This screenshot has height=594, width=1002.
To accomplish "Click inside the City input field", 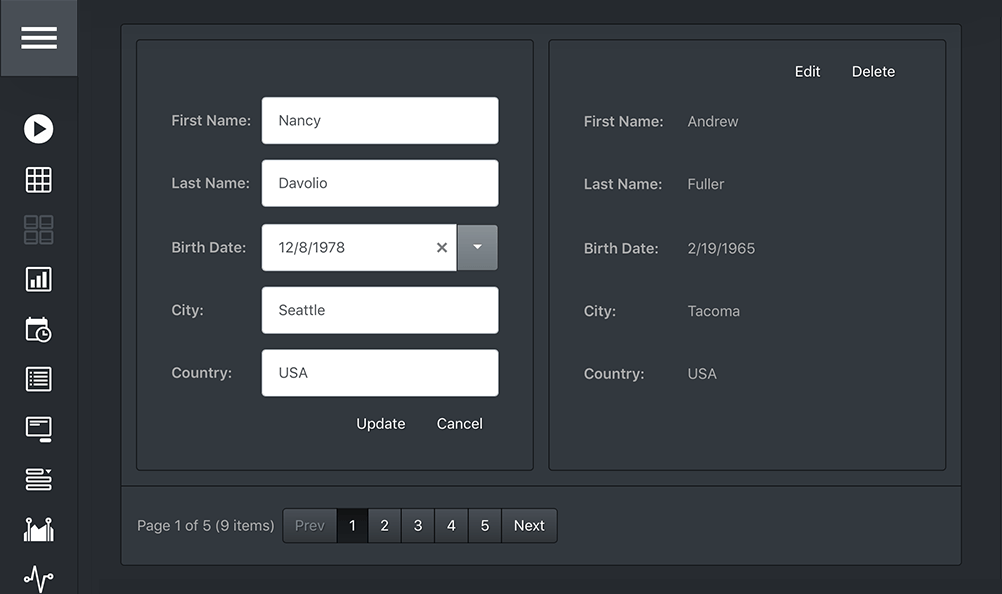I will coord(380,310).
